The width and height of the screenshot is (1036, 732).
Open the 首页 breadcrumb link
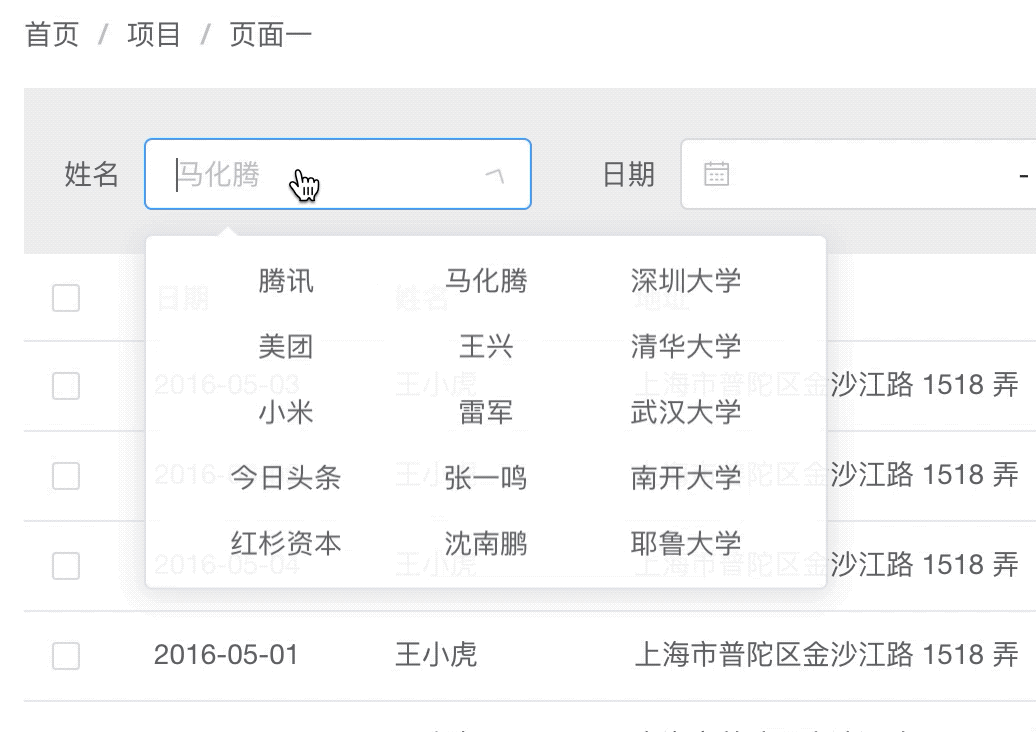click(x=51, y=33)
